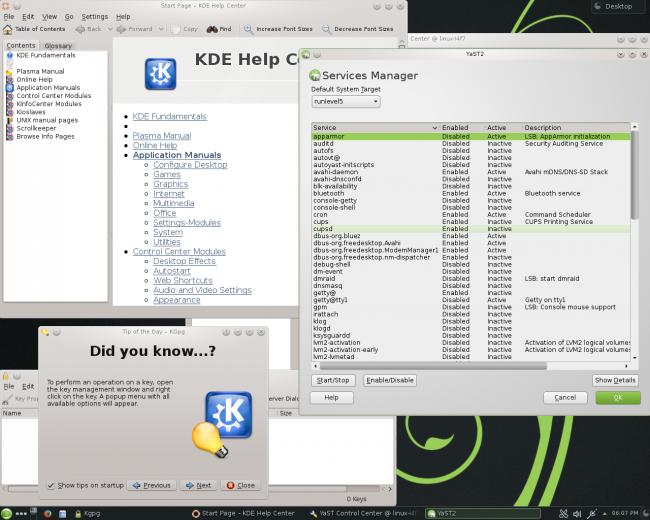Click Kioslaves in the Contents tree
650x520 pixels.
point(31,112)
